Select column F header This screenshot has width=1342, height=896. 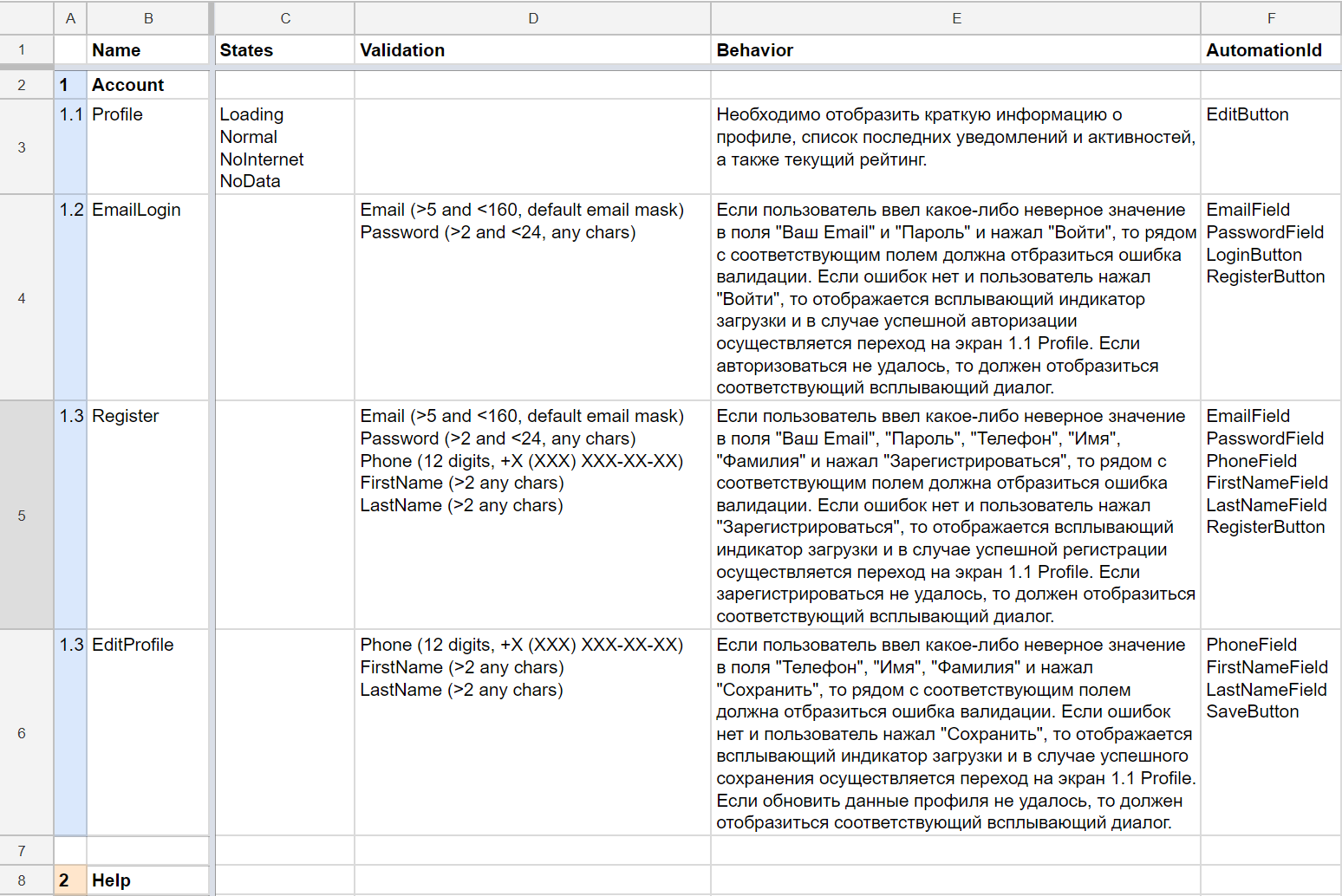coord(1271,18)
